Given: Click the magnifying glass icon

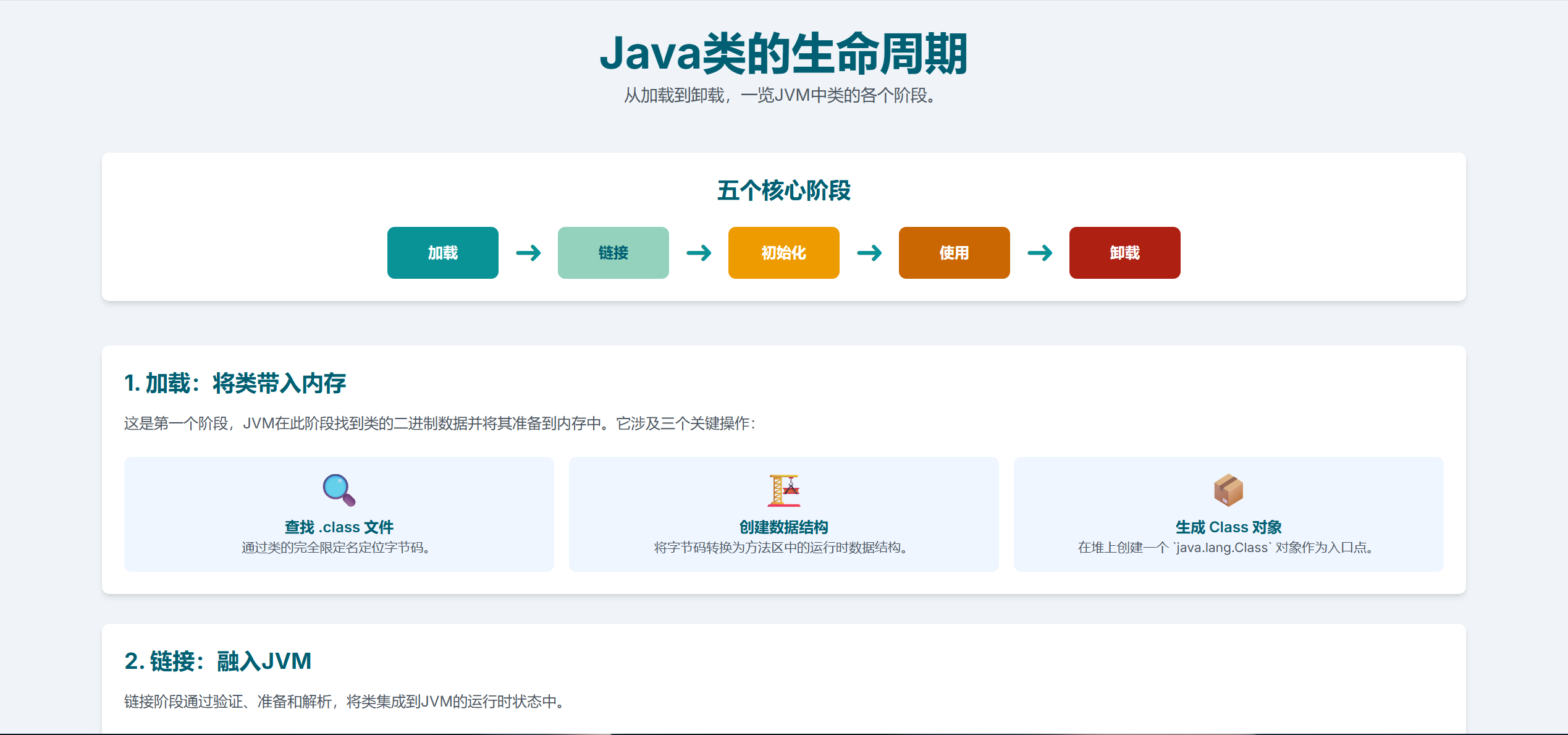Looking at the screenshot, I should coord(339,490).
